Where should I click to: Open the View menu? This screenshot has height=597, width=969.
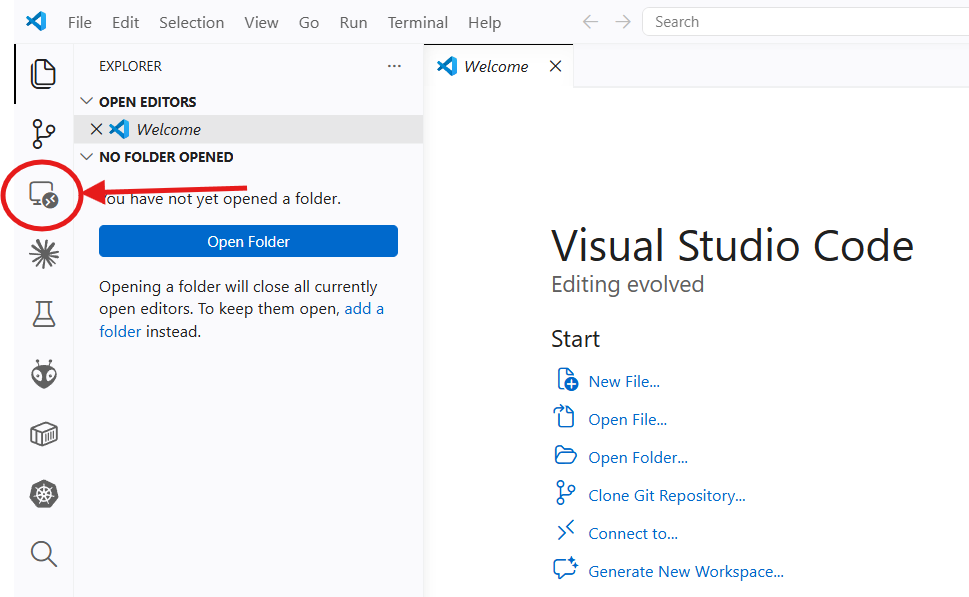261,22
